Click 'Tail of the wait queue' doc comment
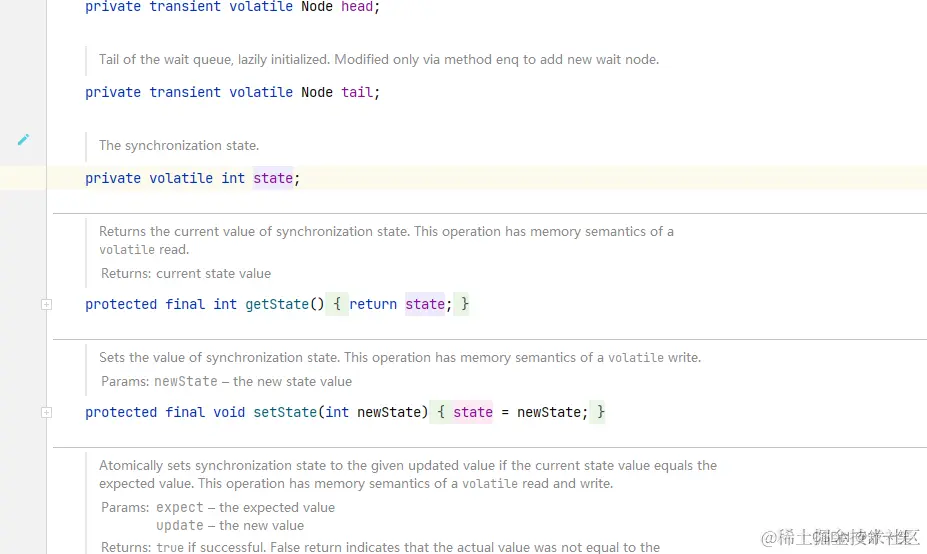927x554 pixels. coord(378,60)
